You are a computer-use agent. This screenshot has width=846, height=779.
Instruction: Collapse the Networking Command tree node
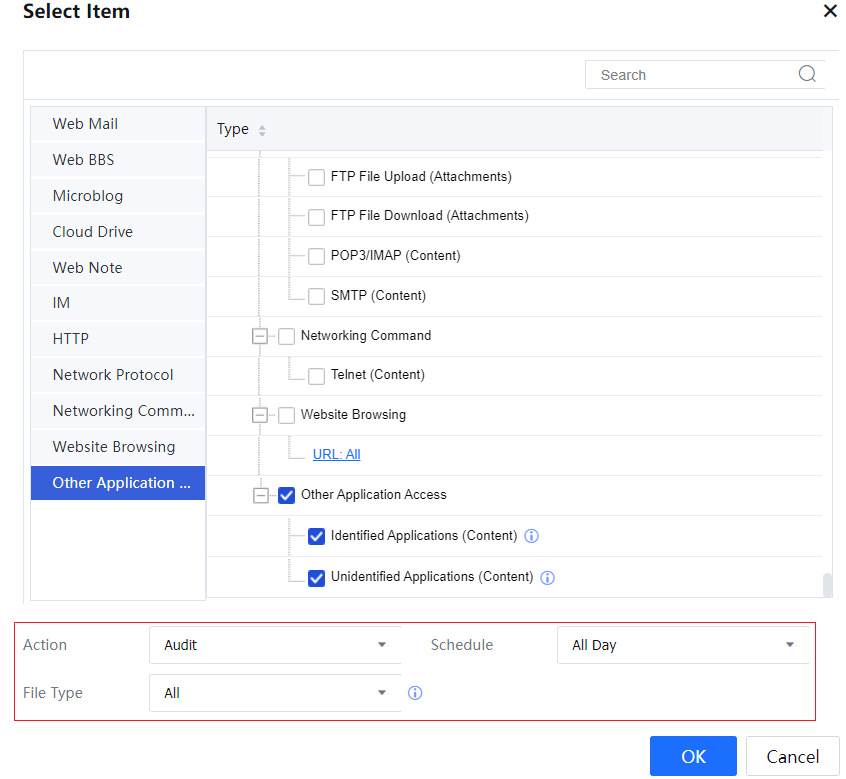click(260, 336)
